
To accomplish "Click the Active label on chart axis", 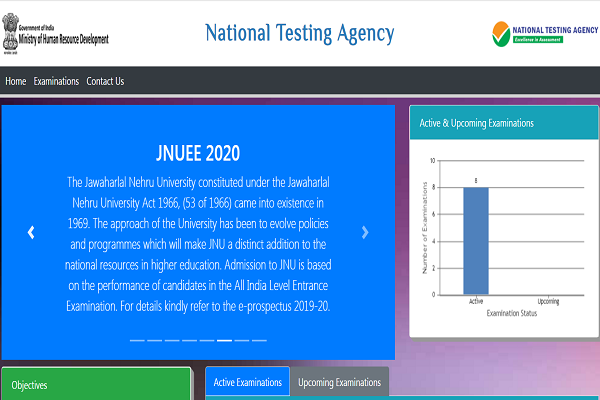I will coord(476,301).
